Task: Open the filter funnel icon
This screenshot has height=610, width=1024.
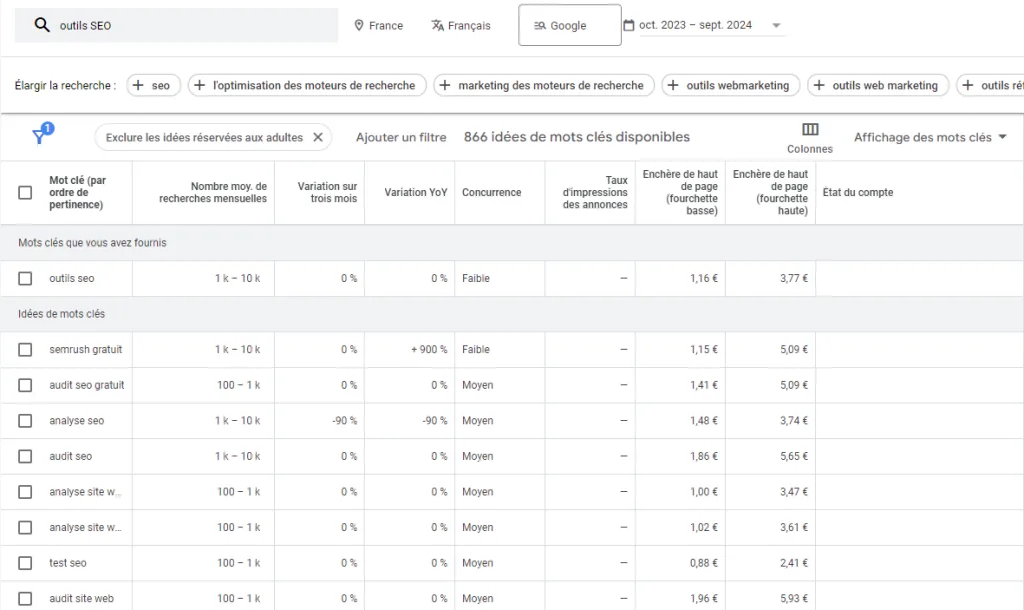Action: point(40,136)
